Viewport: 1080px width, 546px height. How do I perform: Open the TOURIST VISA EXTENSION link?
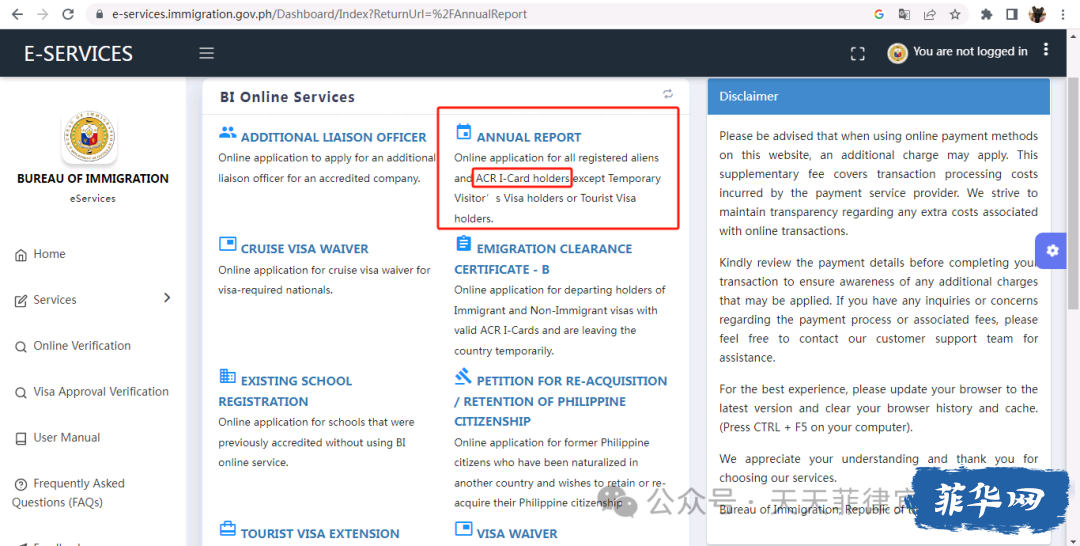tap(320, 534)
